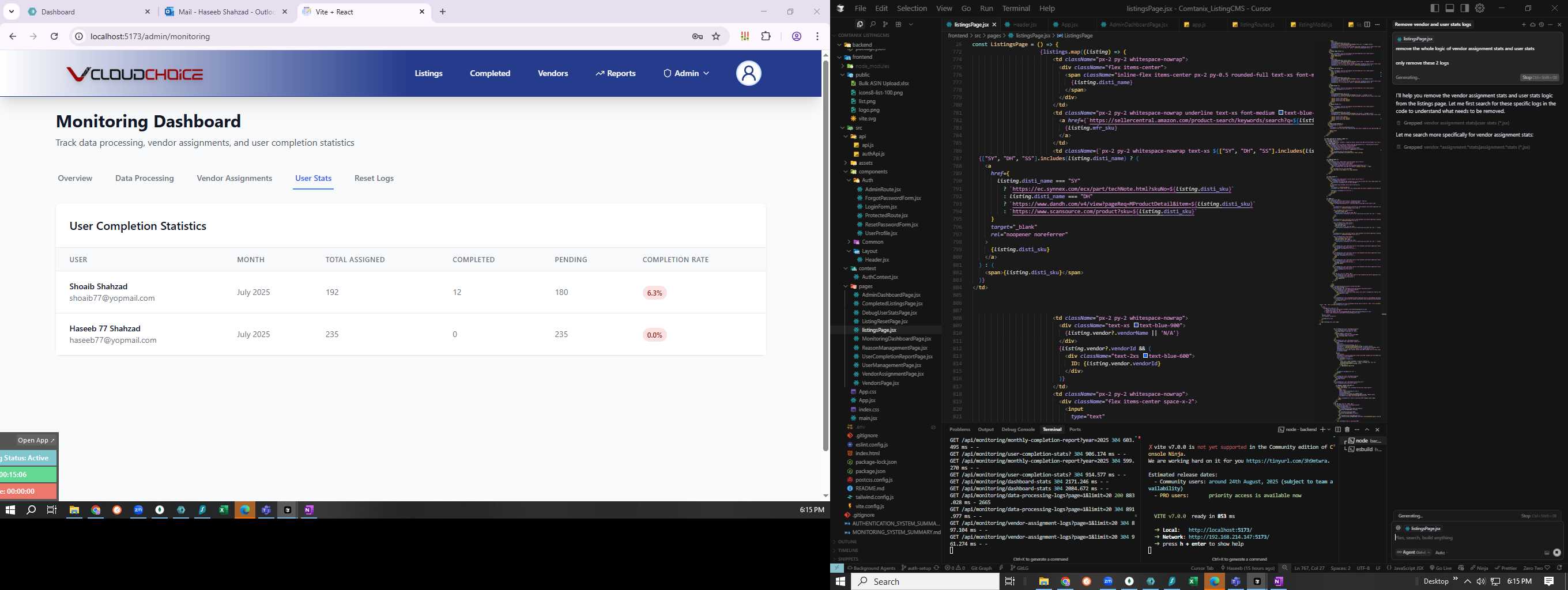Open the Auto model dropdown in chat
Viewport: 1568px width, 590px height.
[1440, 553]
